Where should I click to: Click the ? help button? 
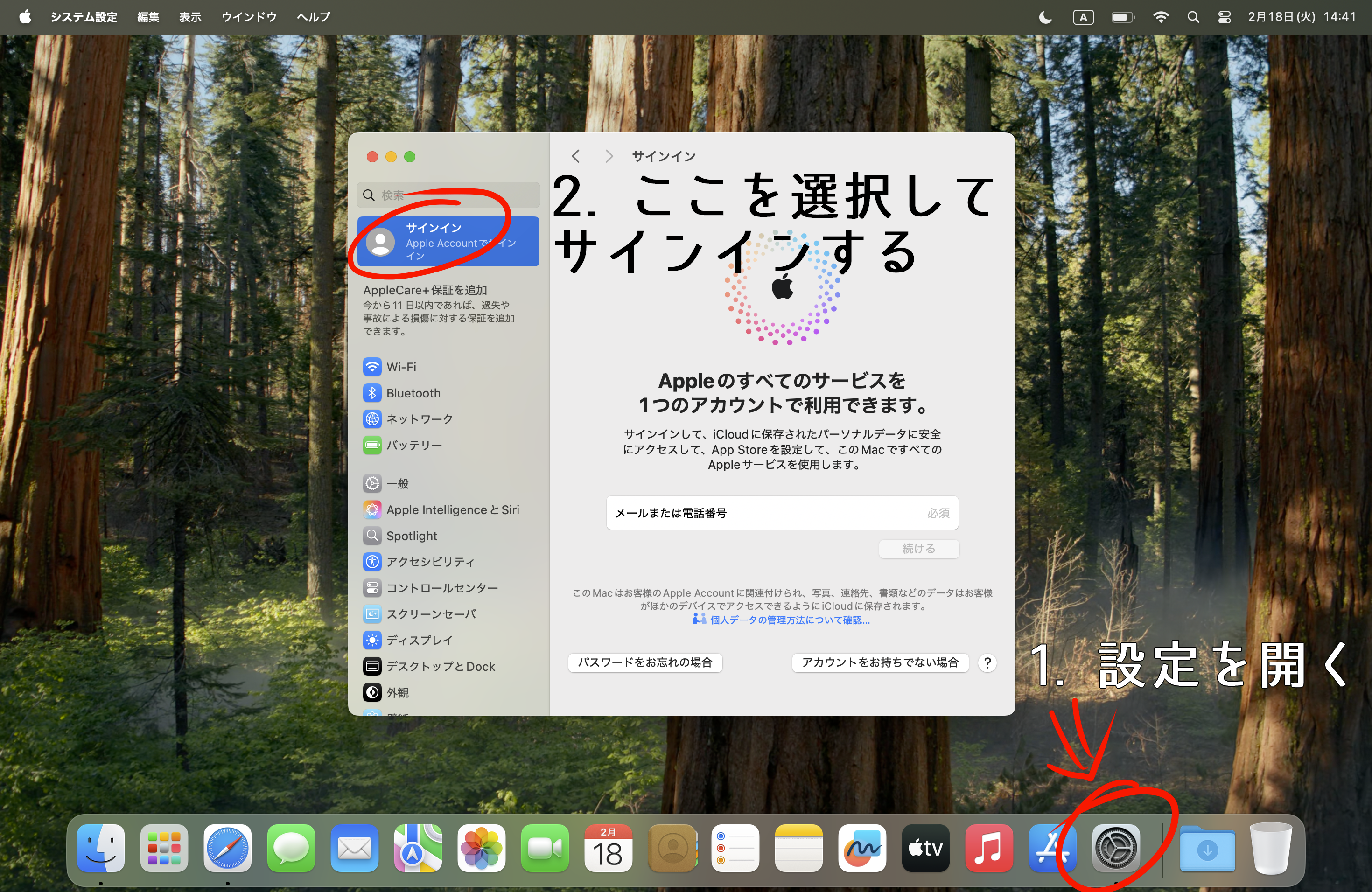coord(987,663)
